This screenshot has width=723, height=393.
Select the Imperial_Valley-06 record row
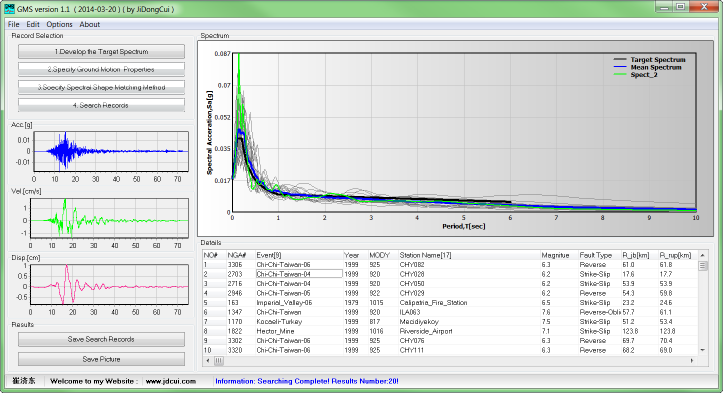[x=450, y=303]
